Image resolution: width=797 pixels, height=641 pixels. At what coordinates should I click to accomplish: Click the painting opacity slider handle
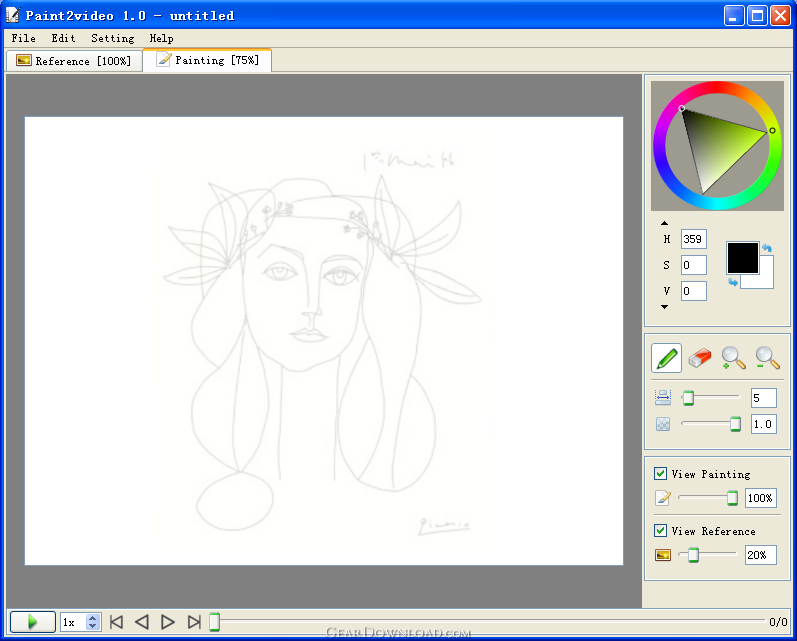coord(732,498)
